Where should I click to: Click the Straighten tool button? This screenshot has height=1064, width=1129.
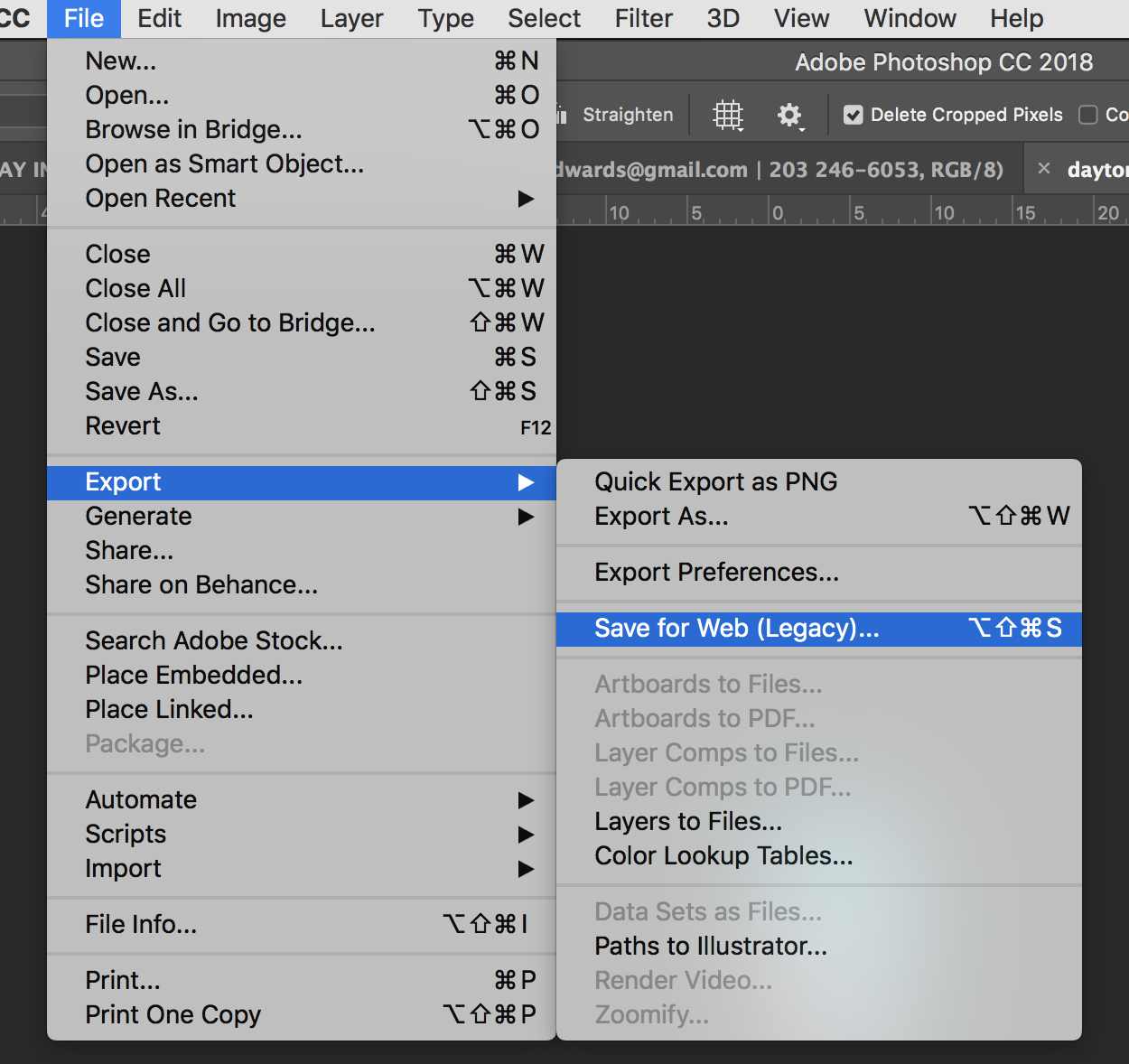pos(627,115)
